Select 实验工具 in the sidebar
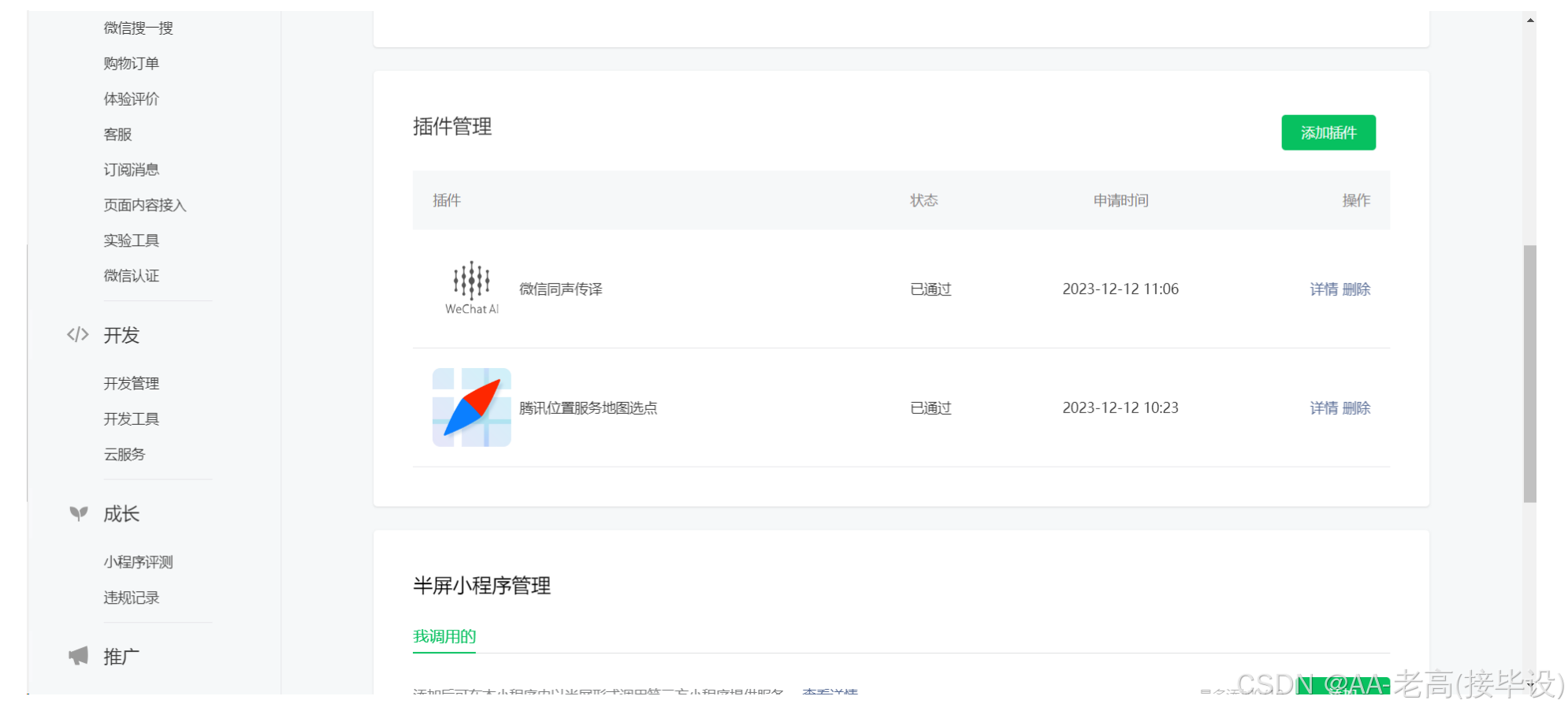 tap(132, 241)
